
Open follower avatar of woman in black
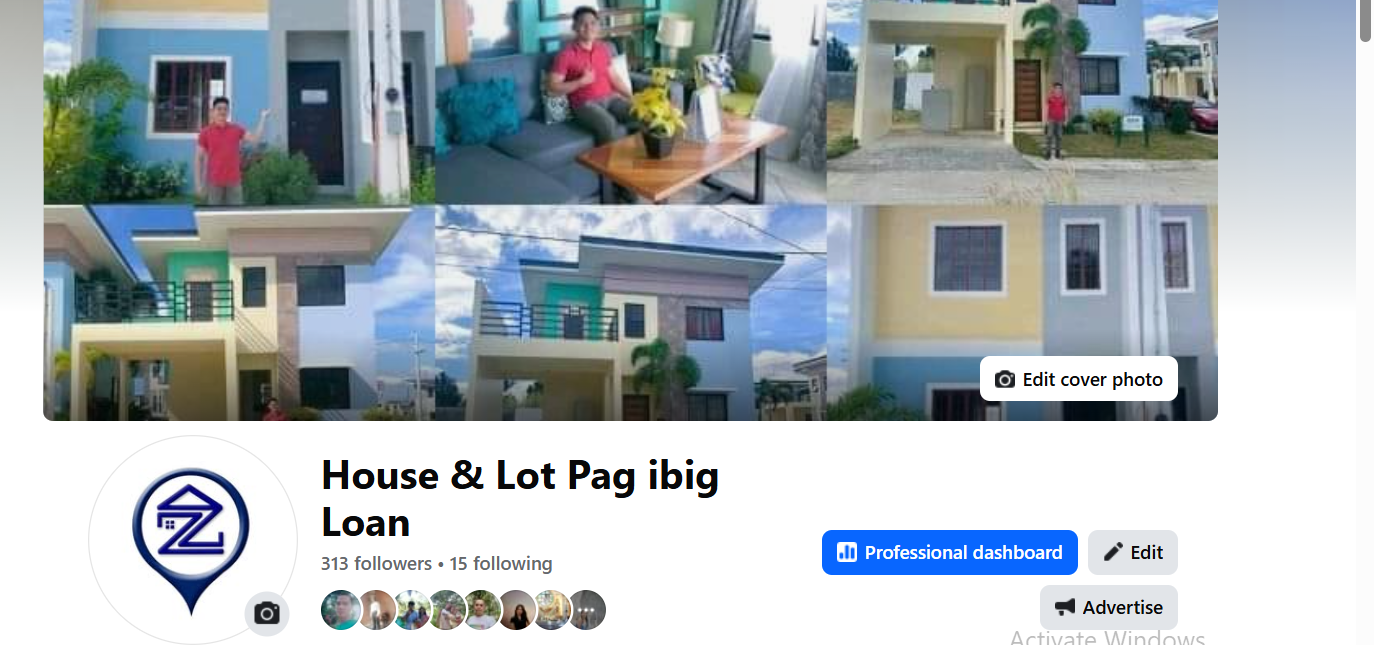517,610
